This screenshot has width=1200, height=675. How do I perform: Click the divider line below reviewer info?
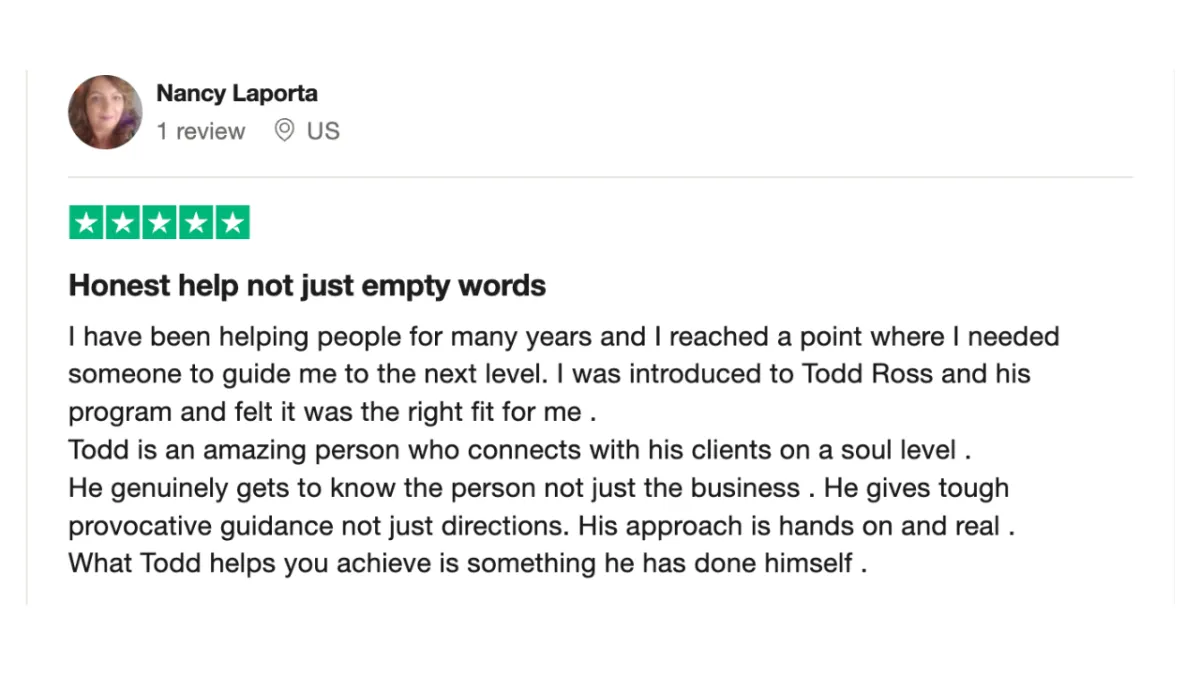600,178
